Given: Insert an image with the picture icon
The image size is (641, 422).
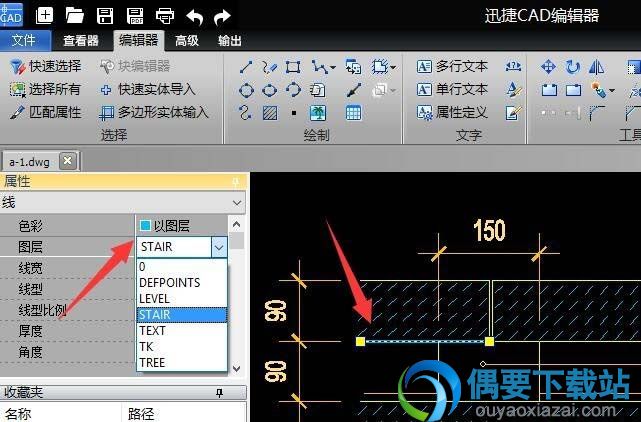Looking at the screenshot, I should coord(318,113).
